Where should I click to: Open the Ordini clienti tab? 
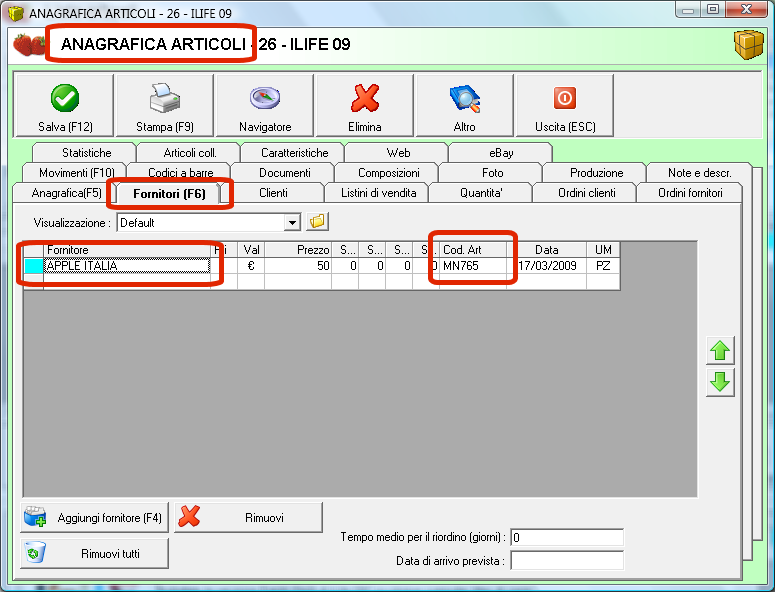pyautogui.click(x=587, y=193)
